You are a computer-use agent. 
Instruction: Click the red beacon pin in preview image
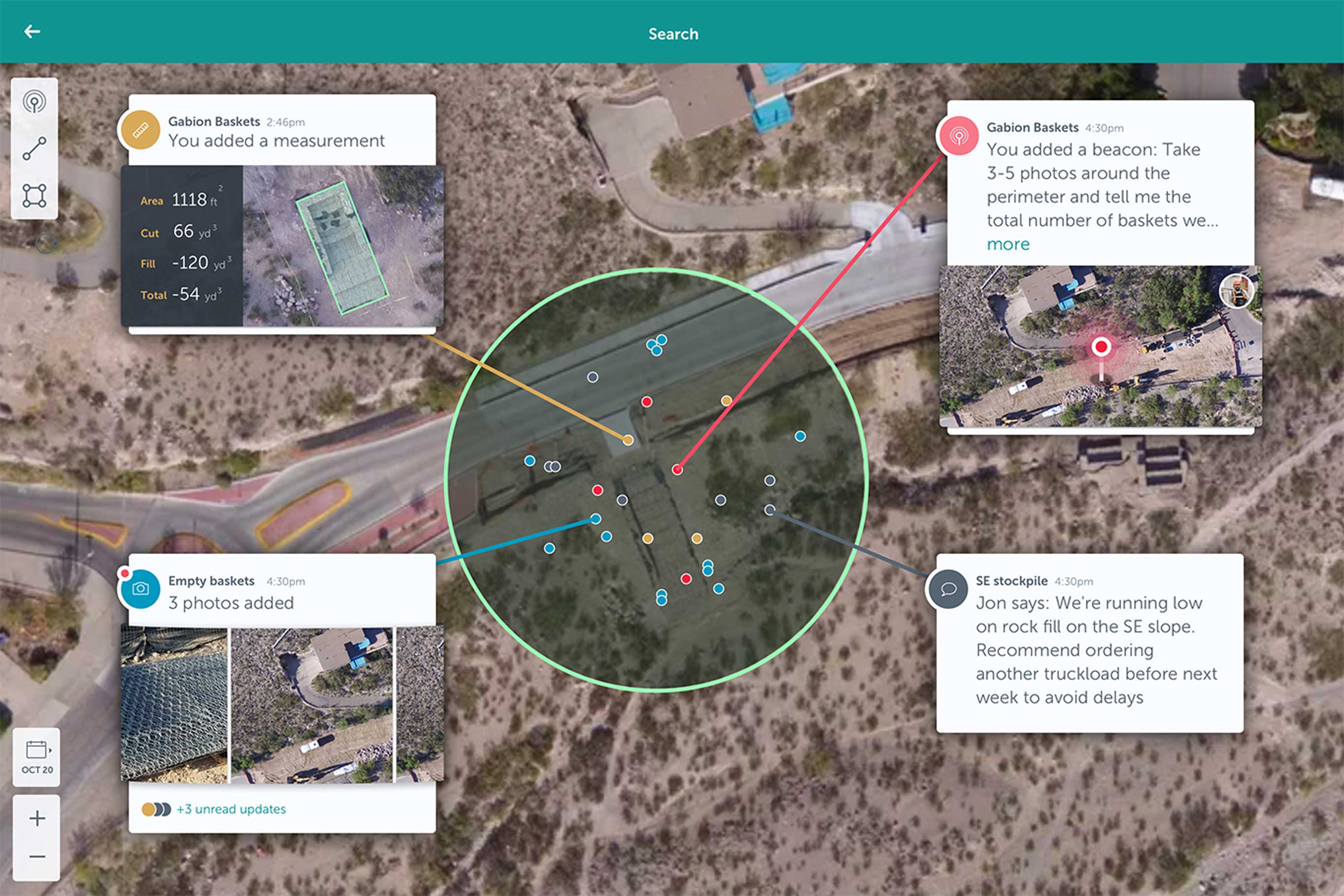point(1100,347)
